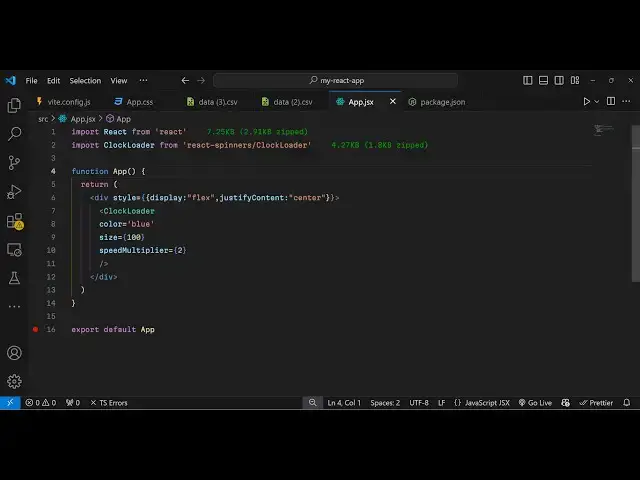This screenshot has height=480, width=640.
Task: Close the App.jsx tab
Action: coord(393,101)
